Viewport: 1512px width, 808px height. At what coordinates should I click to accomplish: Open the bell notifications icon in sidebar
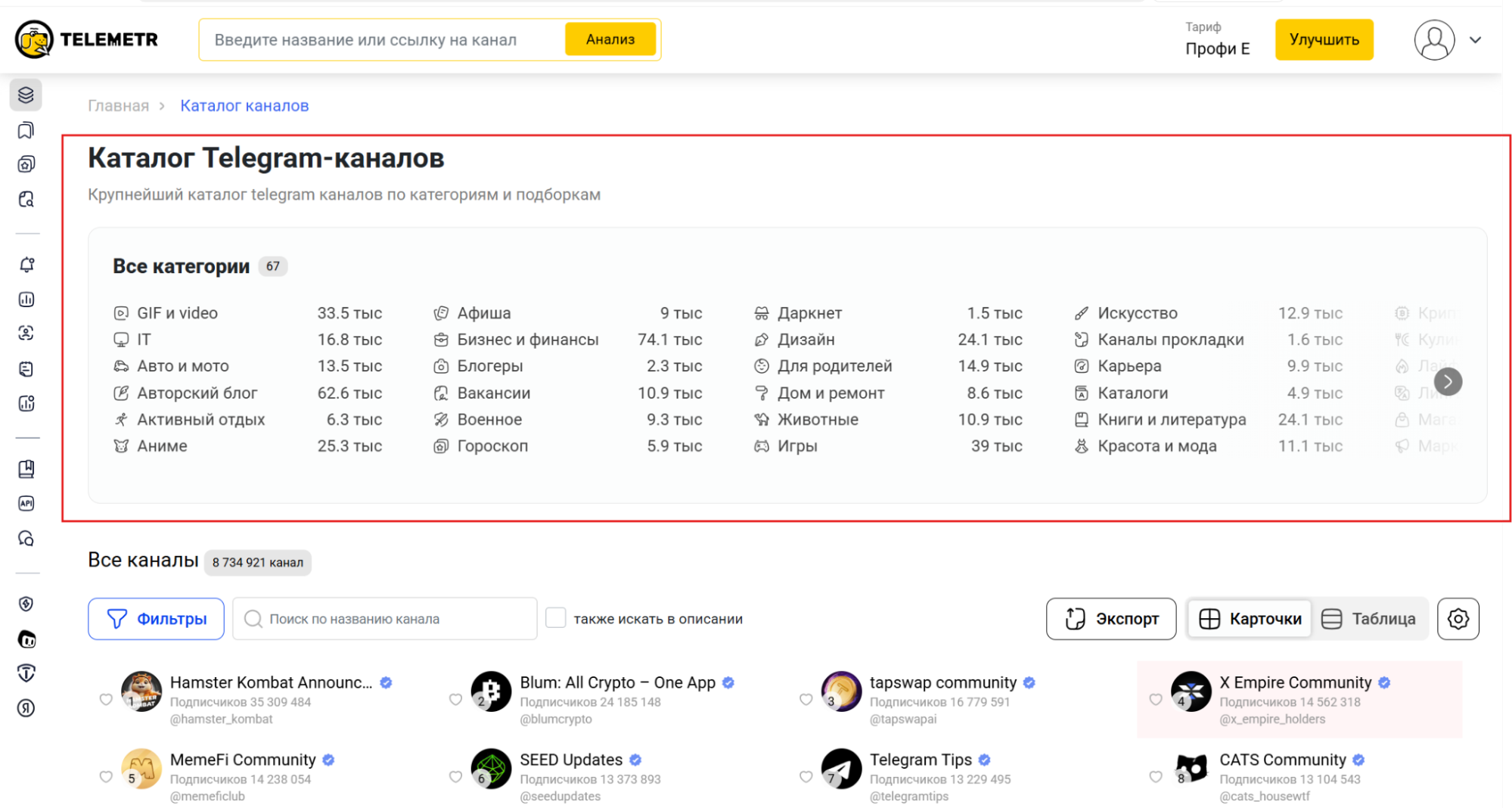[x=26, y=265]
